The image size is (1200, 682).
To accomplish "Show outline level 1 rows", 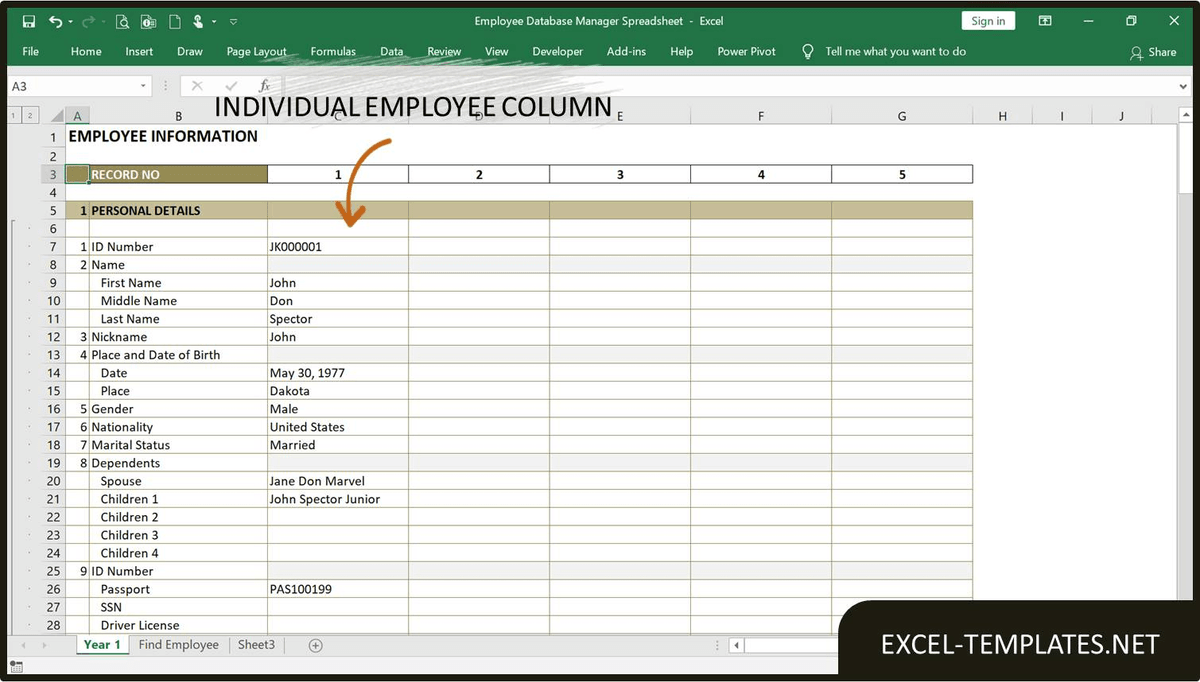I will tap(14, 117).
